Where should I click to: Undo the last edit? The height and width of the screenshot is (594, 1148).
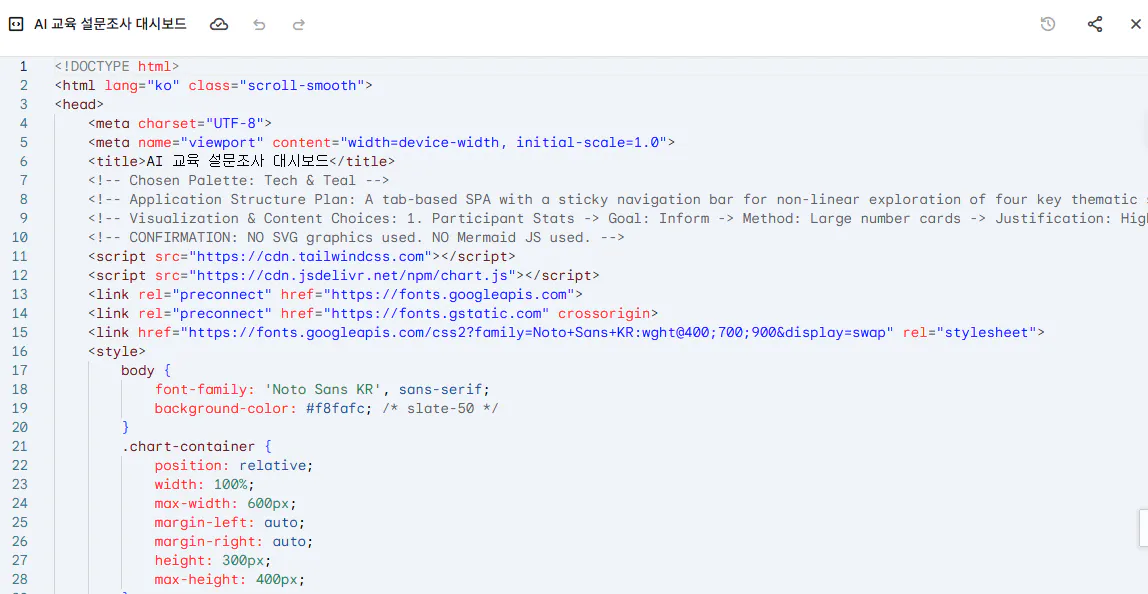click(259, 24)
